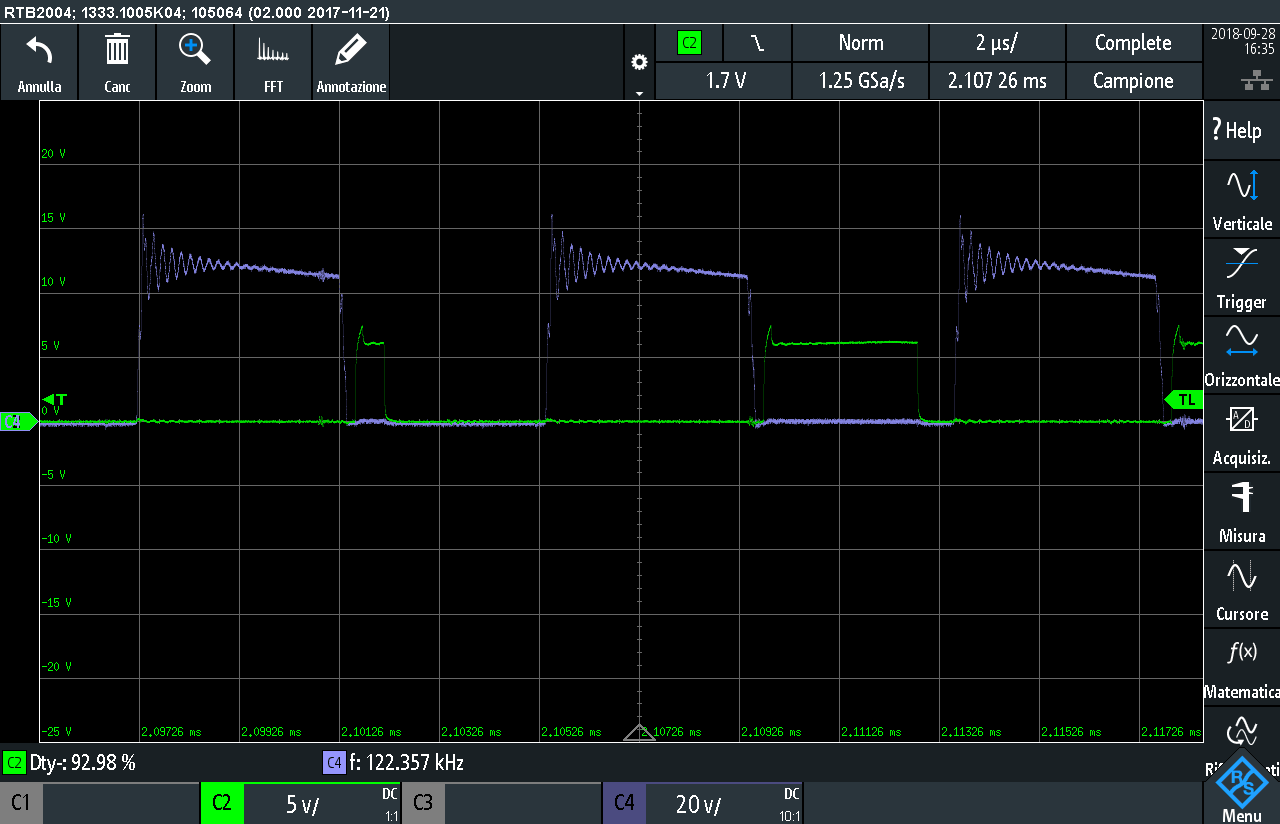Viewport: 1280px width, 824px height.
Task: Click the C2 5 V/ vertical scale
Action: [304, 804]
